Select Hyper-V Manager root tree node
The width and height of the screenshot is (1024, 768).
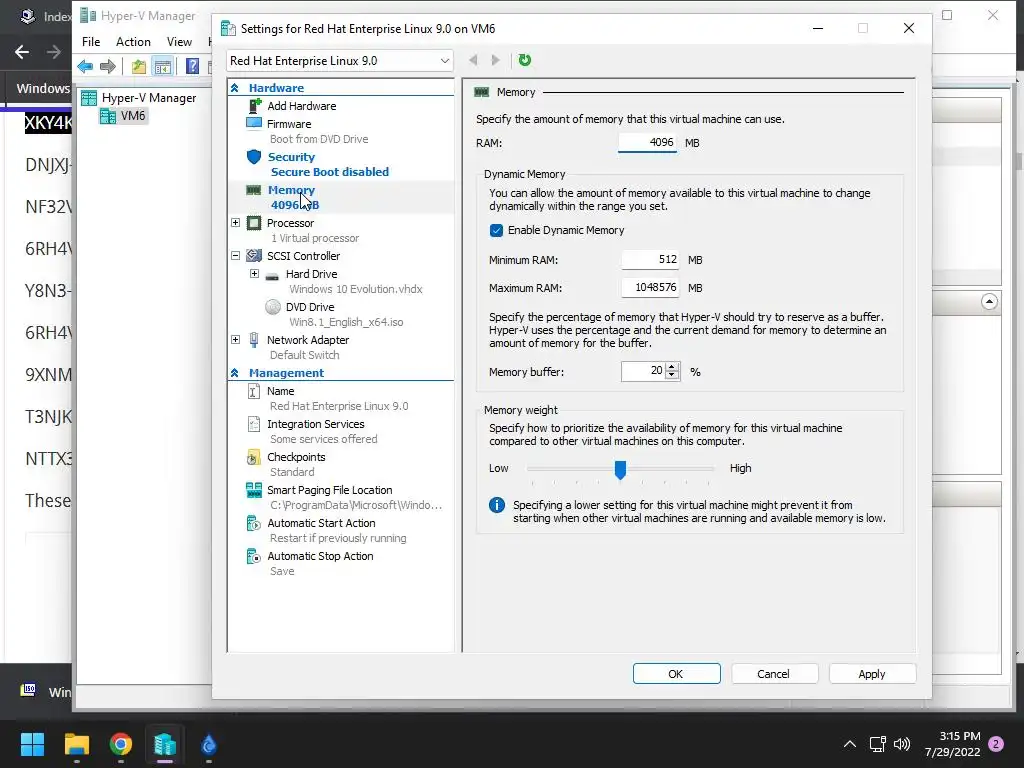coord(140,98)
